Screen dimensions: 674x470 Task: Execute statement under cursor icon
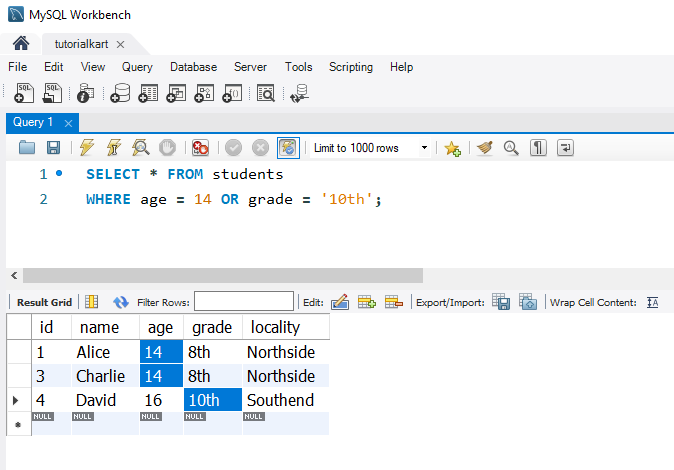pos(114,147)
